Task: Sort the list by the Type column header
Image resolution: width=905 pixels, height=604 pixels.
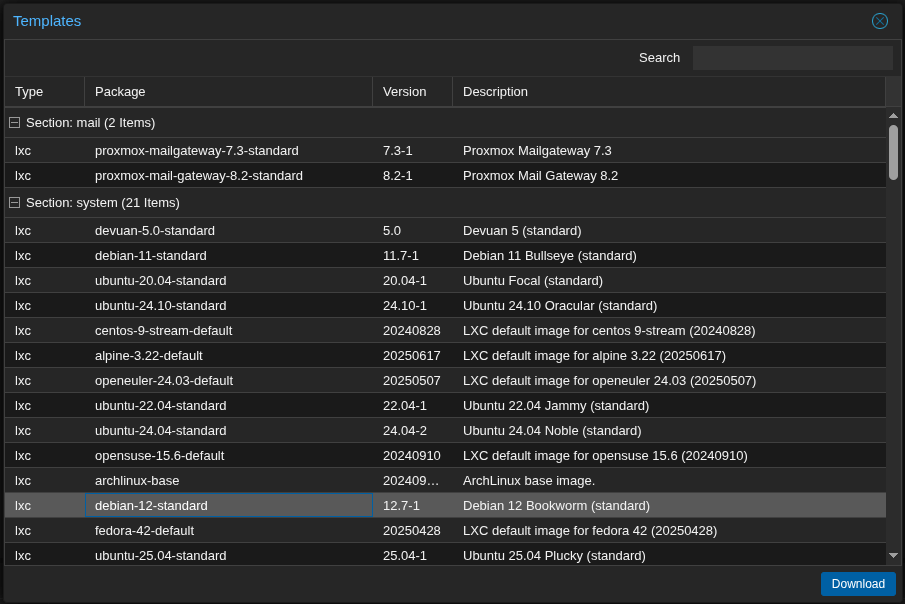Action: 44,92
